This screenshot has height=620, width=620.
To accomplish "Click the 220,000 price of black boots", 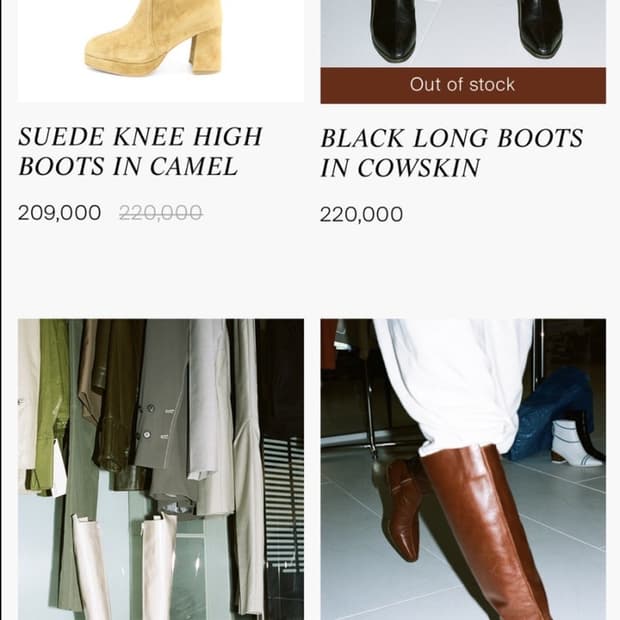I will 361,215.
